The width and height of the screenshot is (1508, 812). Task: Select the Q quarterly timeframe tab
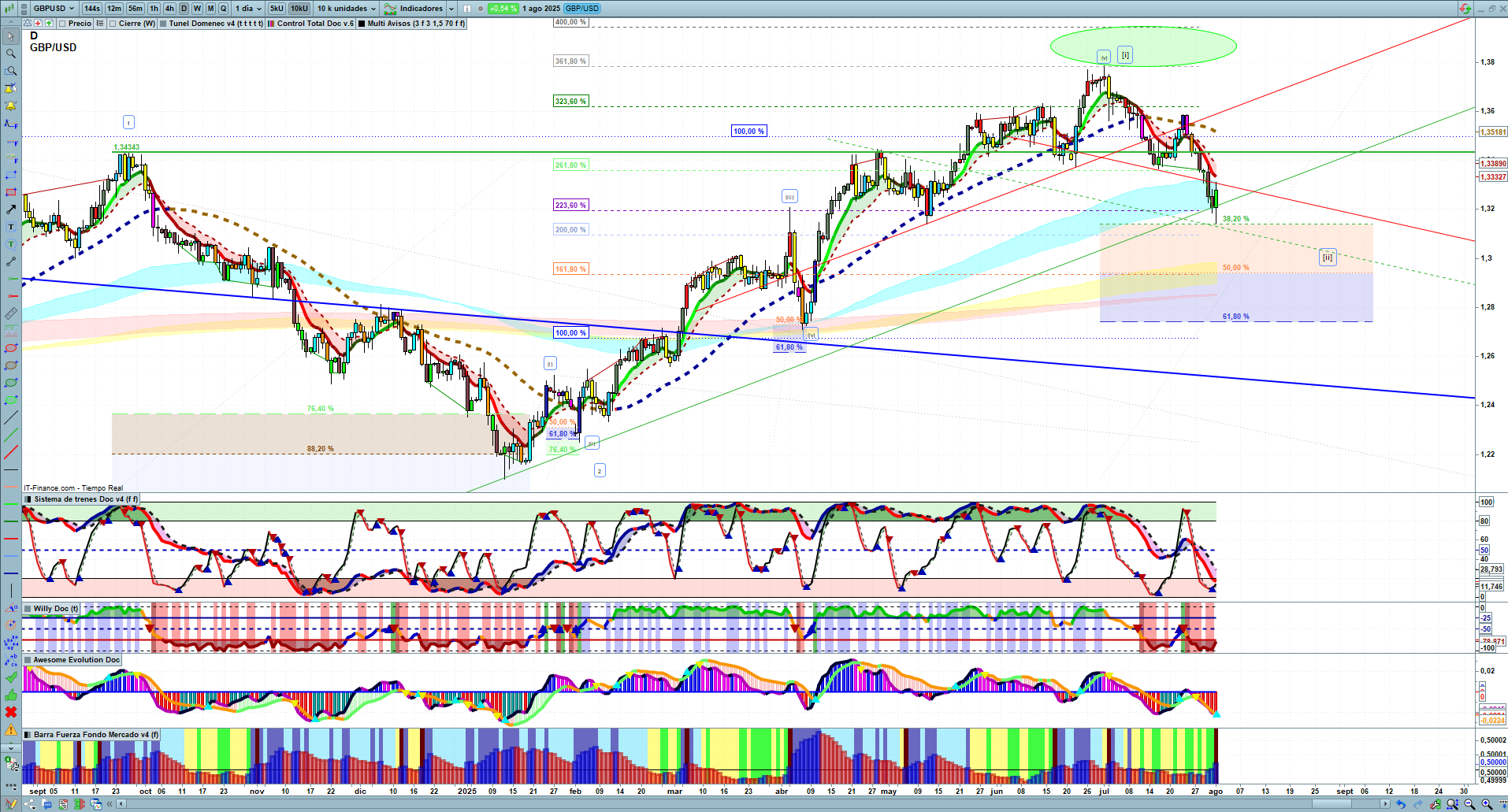pos(224,9)
